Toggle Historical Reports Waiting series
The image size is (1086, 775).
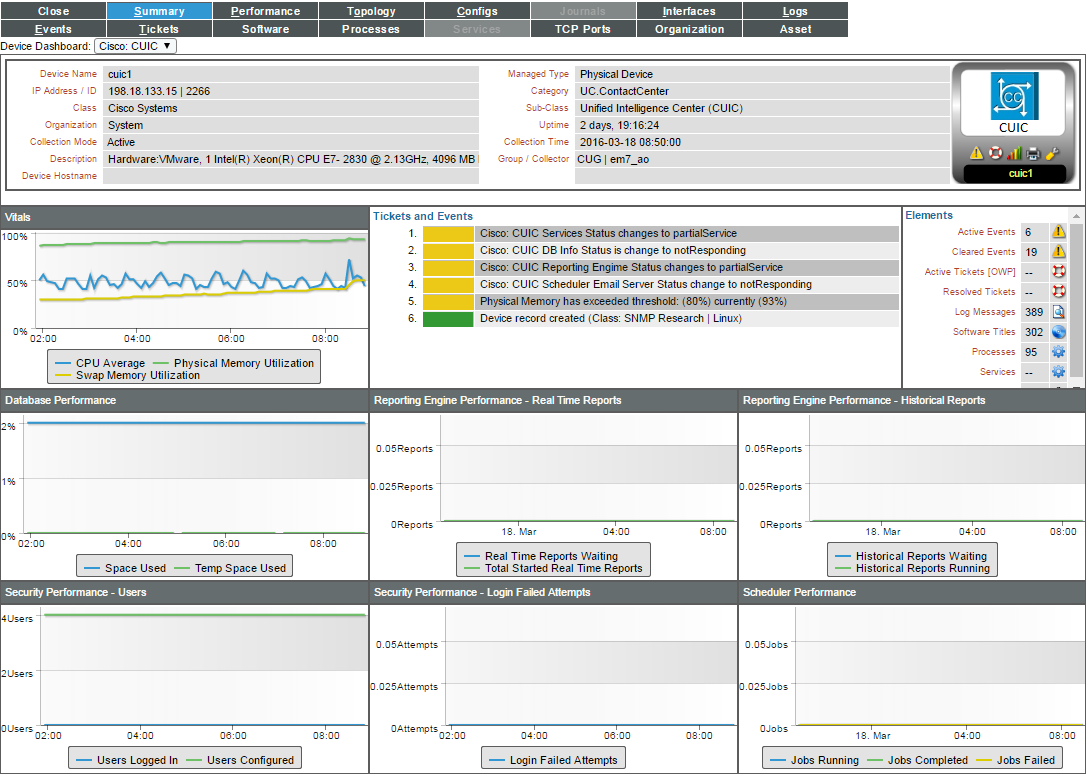911,556
